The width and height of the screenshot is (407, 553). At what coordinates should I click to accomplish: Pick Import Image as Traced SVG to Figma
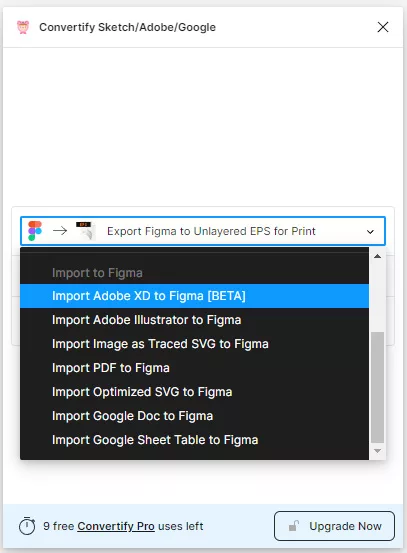coord(194,344)
